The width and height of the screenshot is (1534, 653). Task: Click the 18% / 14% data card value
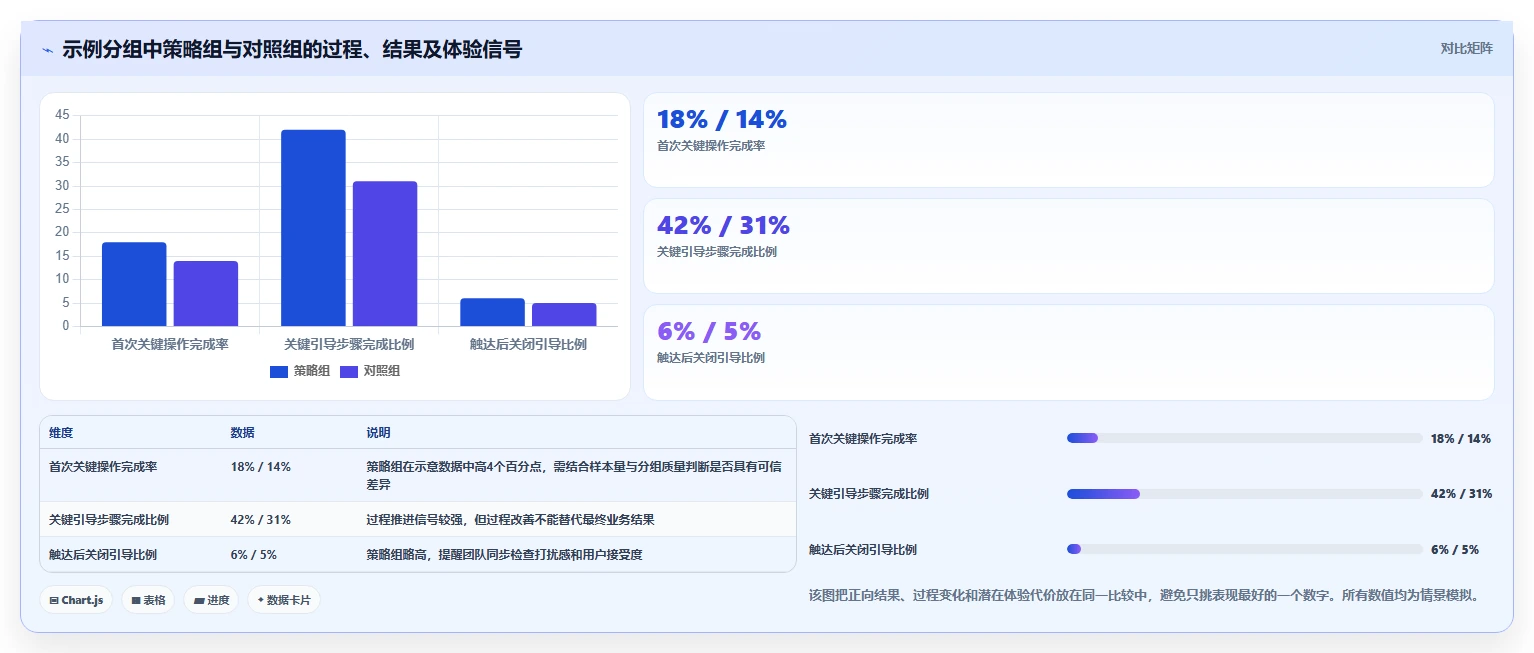click(722, 119)
